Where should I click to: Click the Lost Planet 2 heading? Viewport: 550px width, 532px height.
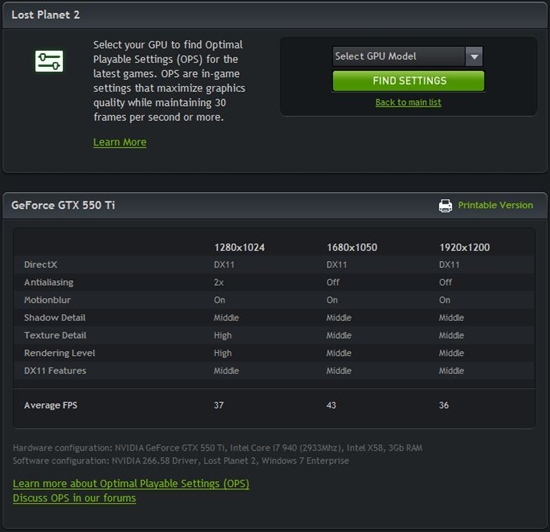point(45,15)
